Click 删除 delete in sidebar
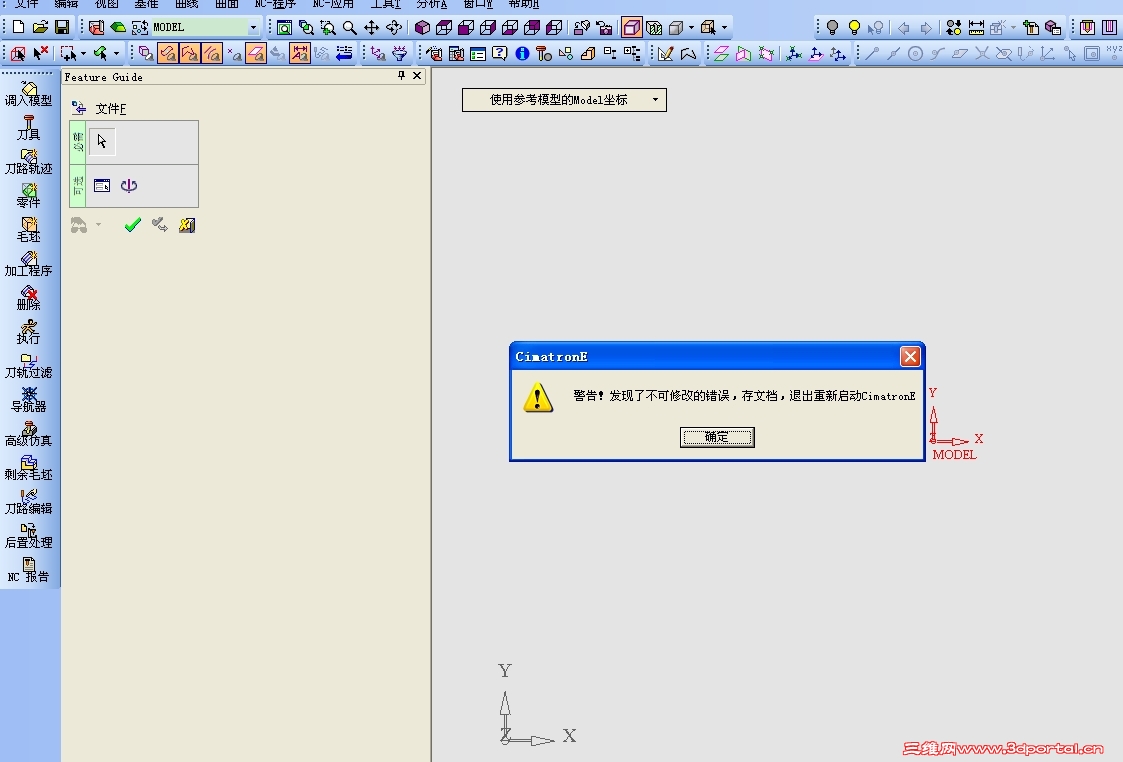1123x762 pixels. tap(29, 298)
